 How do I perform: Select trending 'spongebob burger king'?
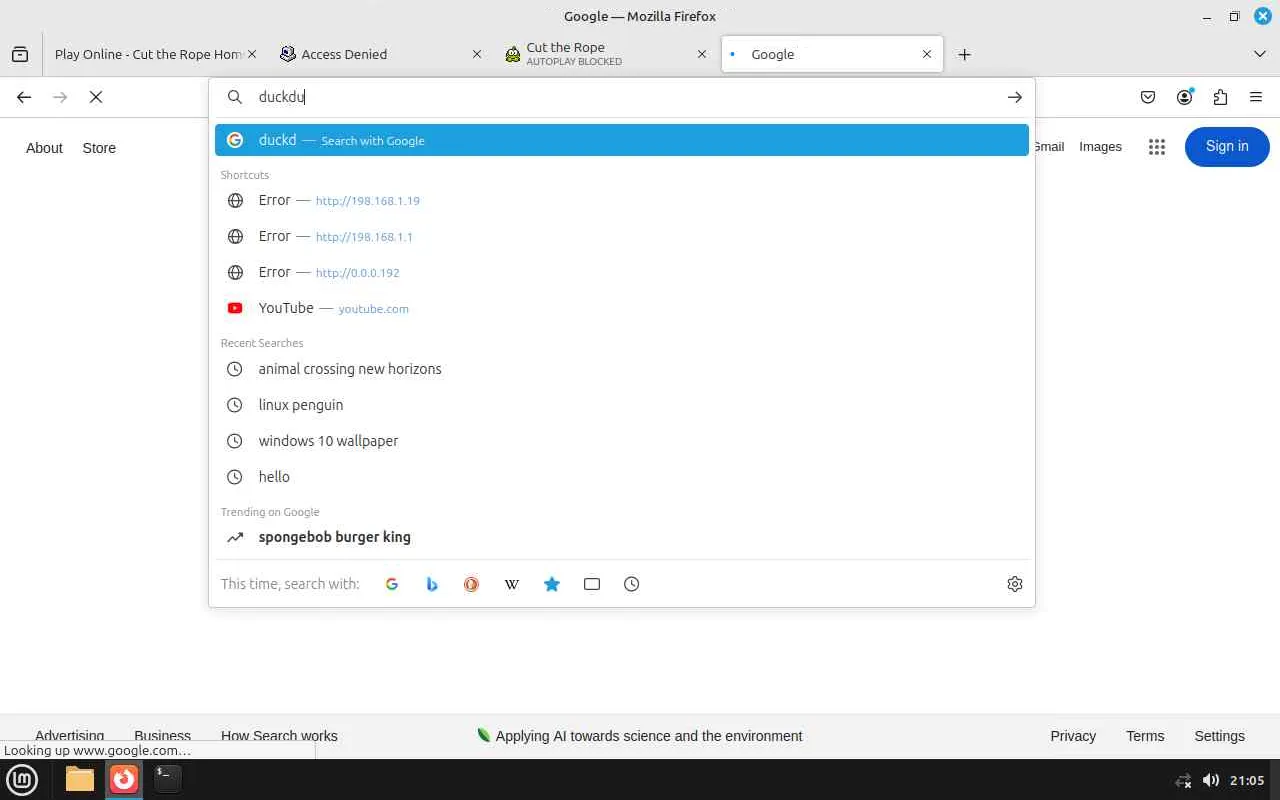coord(622,537)
